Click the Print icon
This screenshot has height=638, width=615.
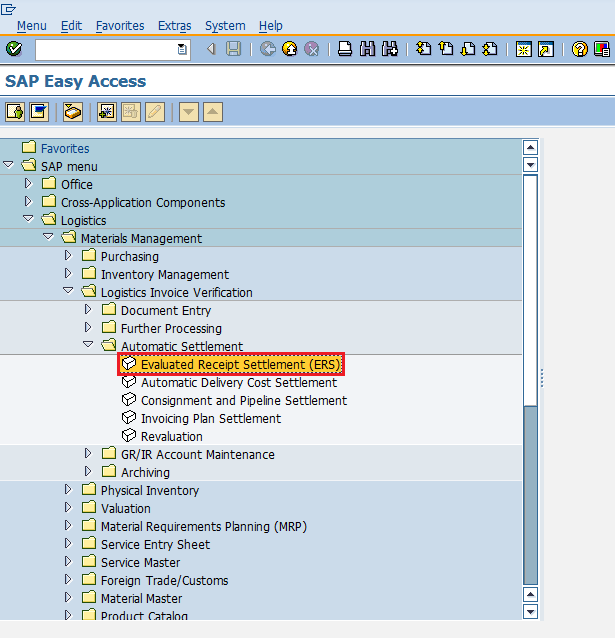(345, 49)
